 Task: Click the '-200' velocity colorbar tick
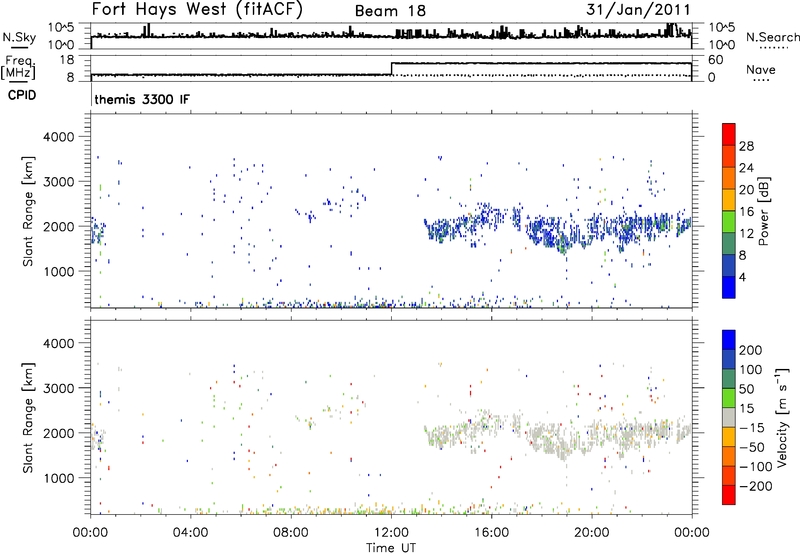pos(756,486)
